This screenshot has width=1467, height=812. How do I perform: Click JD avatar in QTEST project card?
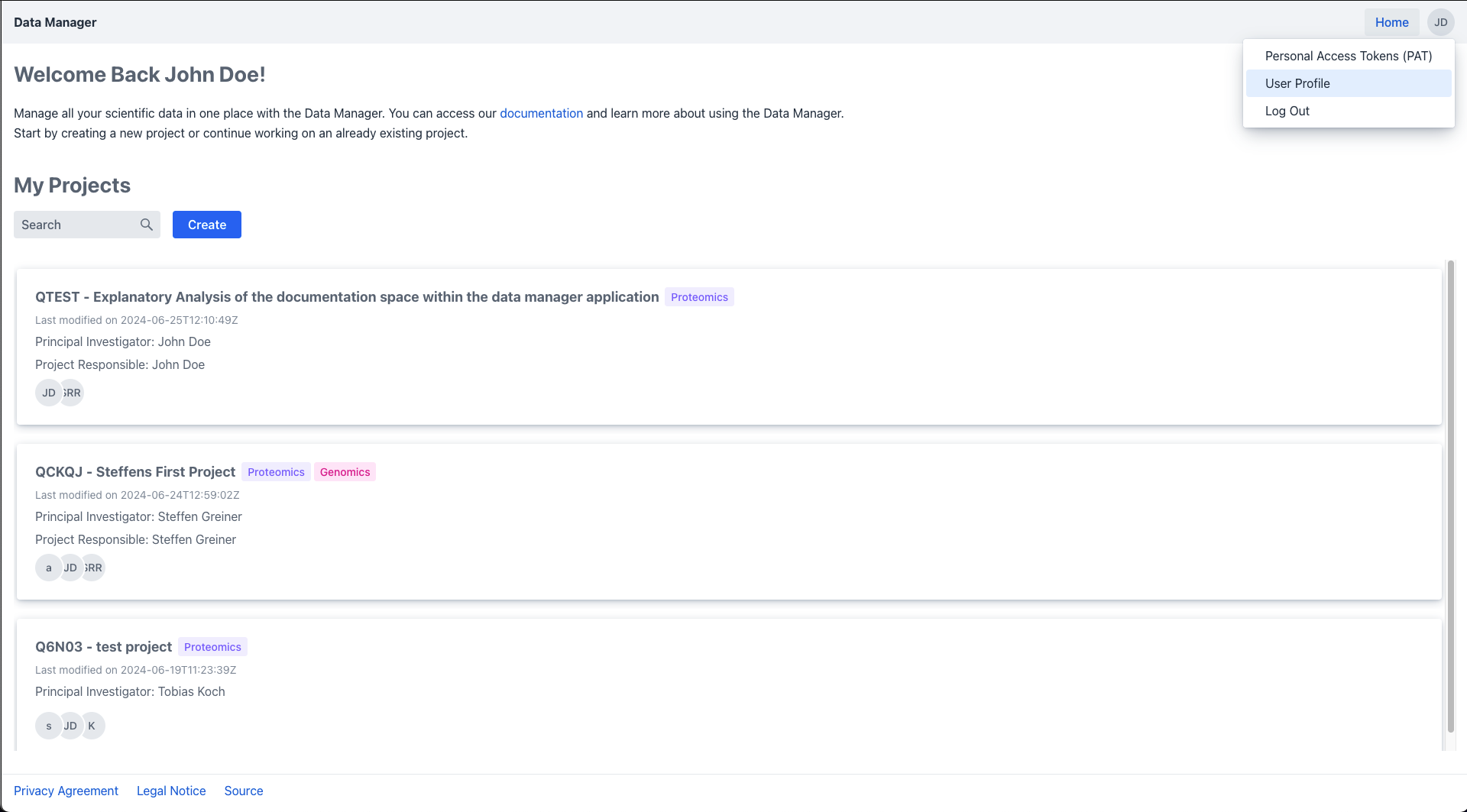[48, 393]
